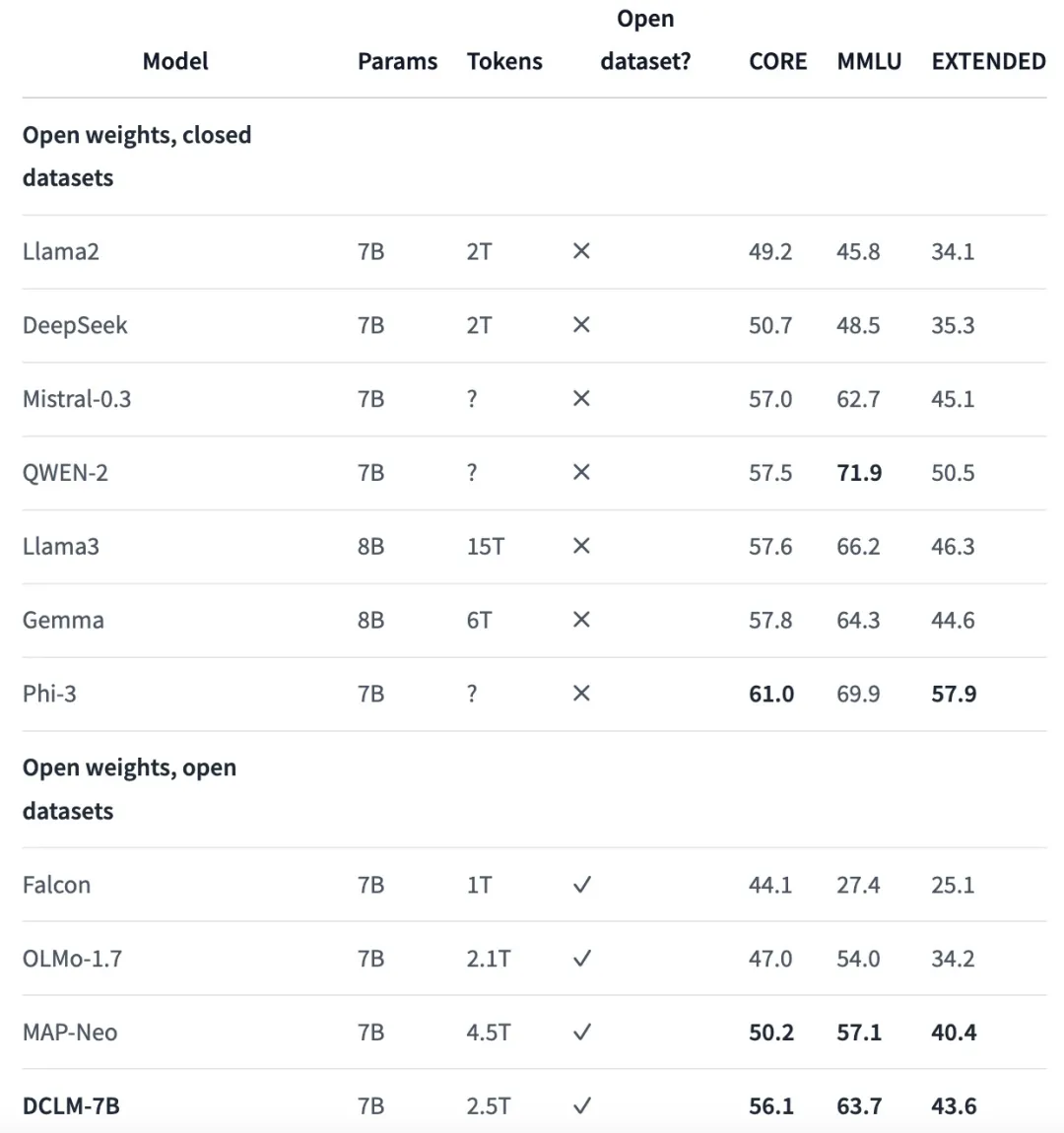Select the DCLM-7B model name
The image size is (1064, 1133).
tap(71, 1106)
